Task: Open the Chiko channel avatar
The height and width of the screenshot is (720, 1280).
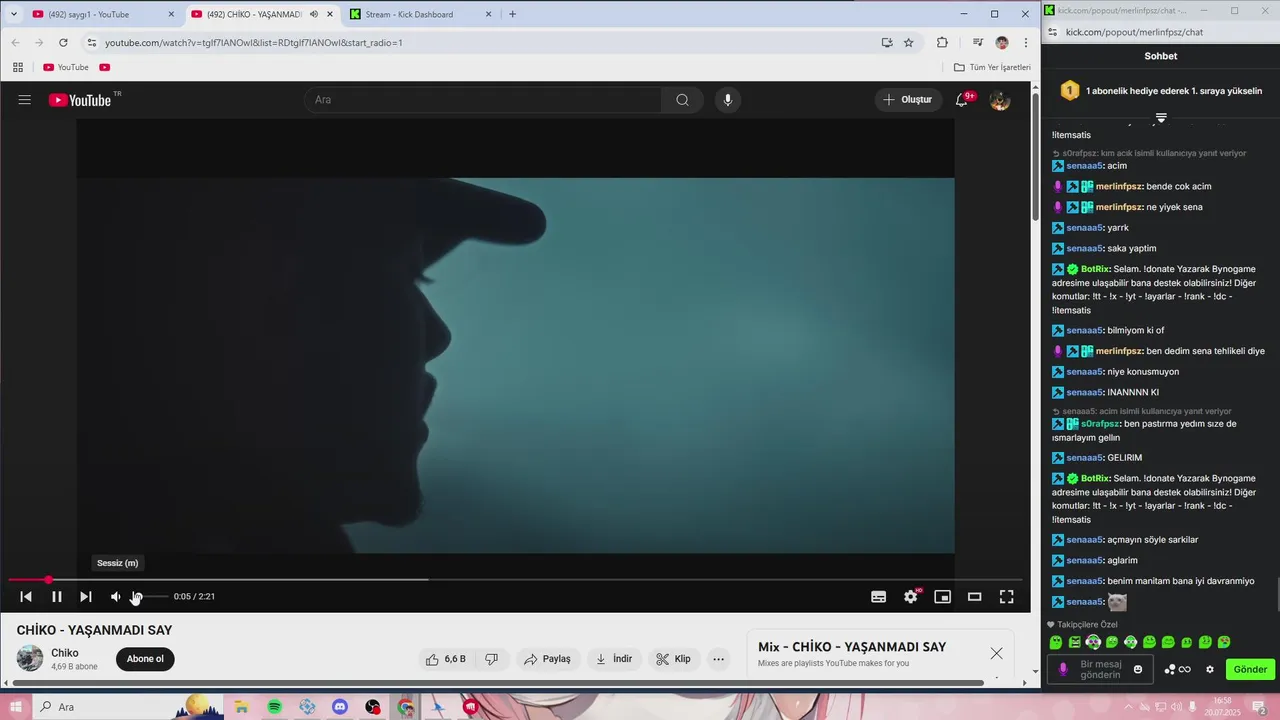Action: [x=30, y=658]
